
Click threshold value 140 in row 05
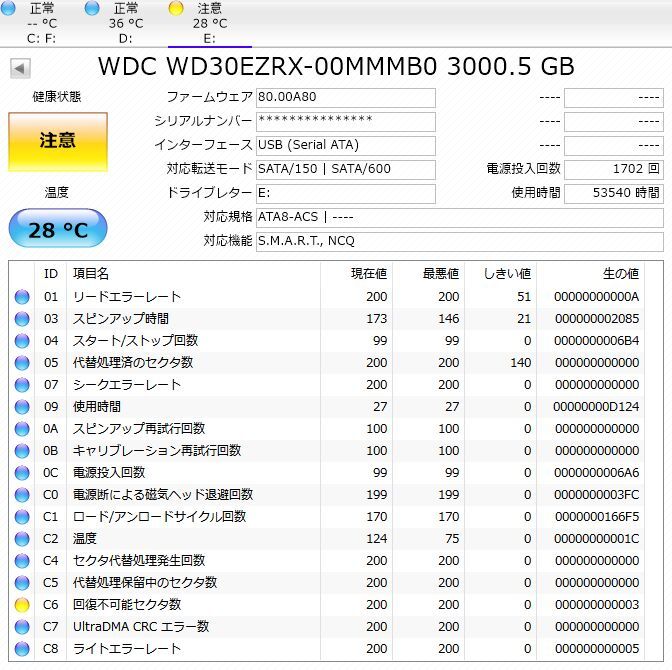coord(521,363)
